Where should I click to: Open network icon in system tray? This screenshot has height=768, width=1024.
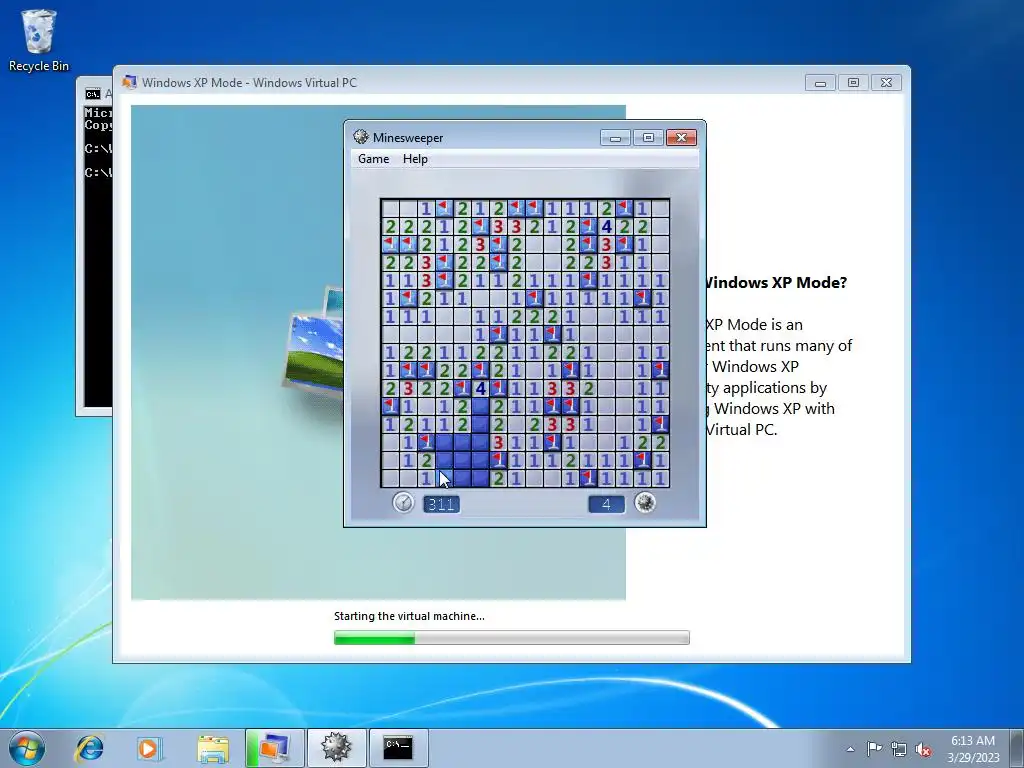click(899, 749)
